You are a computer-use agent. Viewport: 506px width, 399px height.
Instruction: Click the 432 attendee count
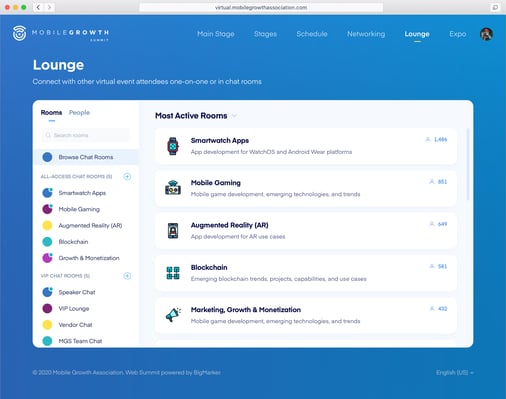tap(442, 309)
